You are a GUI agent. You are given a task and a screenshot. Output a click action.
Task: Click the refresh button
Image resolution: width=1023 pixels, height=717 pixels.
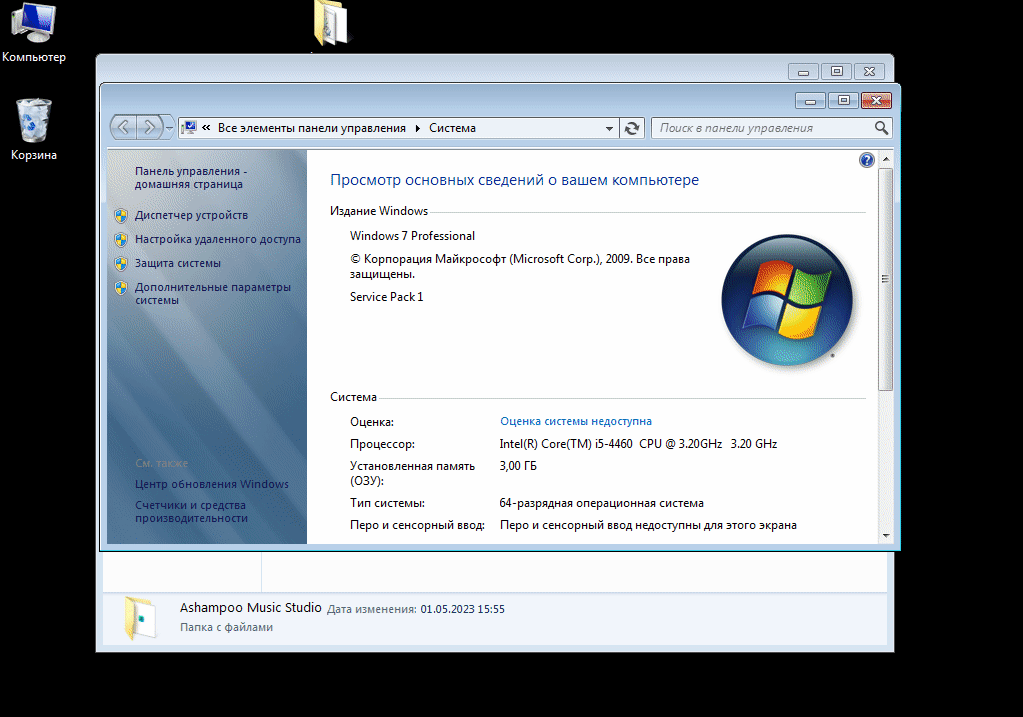coord(632,128)
